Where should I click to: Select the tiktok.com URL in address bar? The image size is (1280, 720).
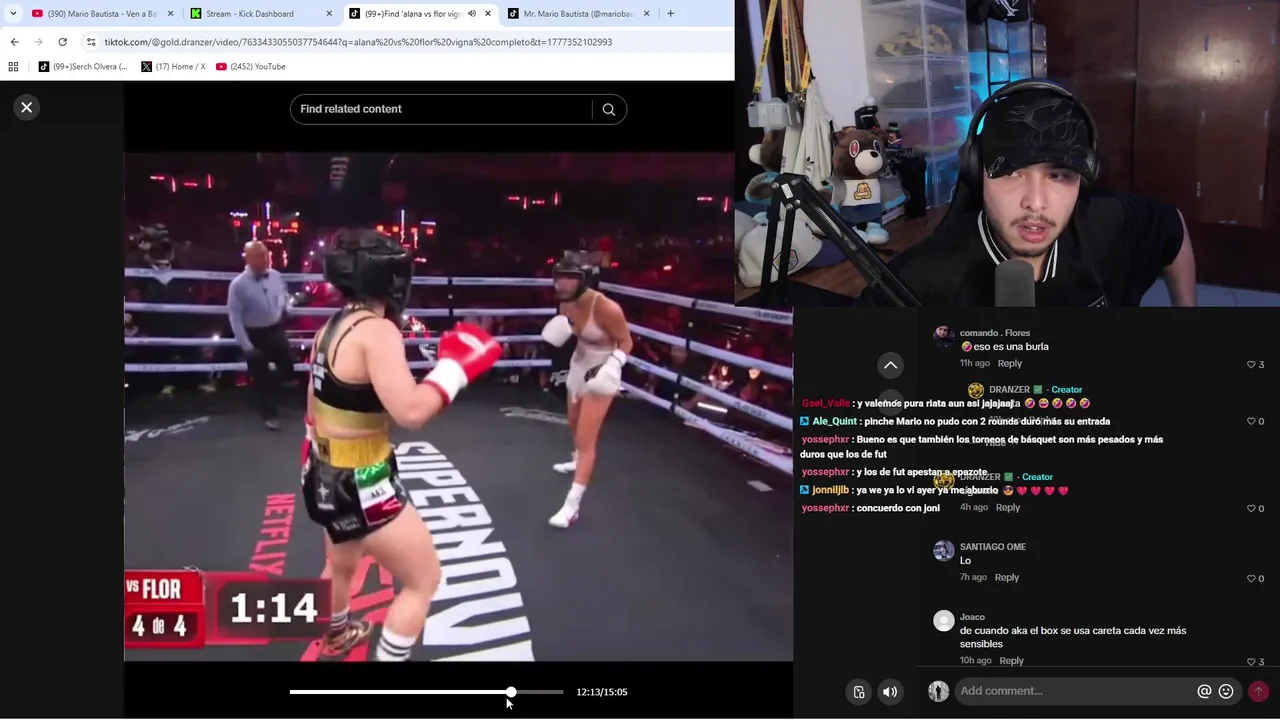(358, 42)
